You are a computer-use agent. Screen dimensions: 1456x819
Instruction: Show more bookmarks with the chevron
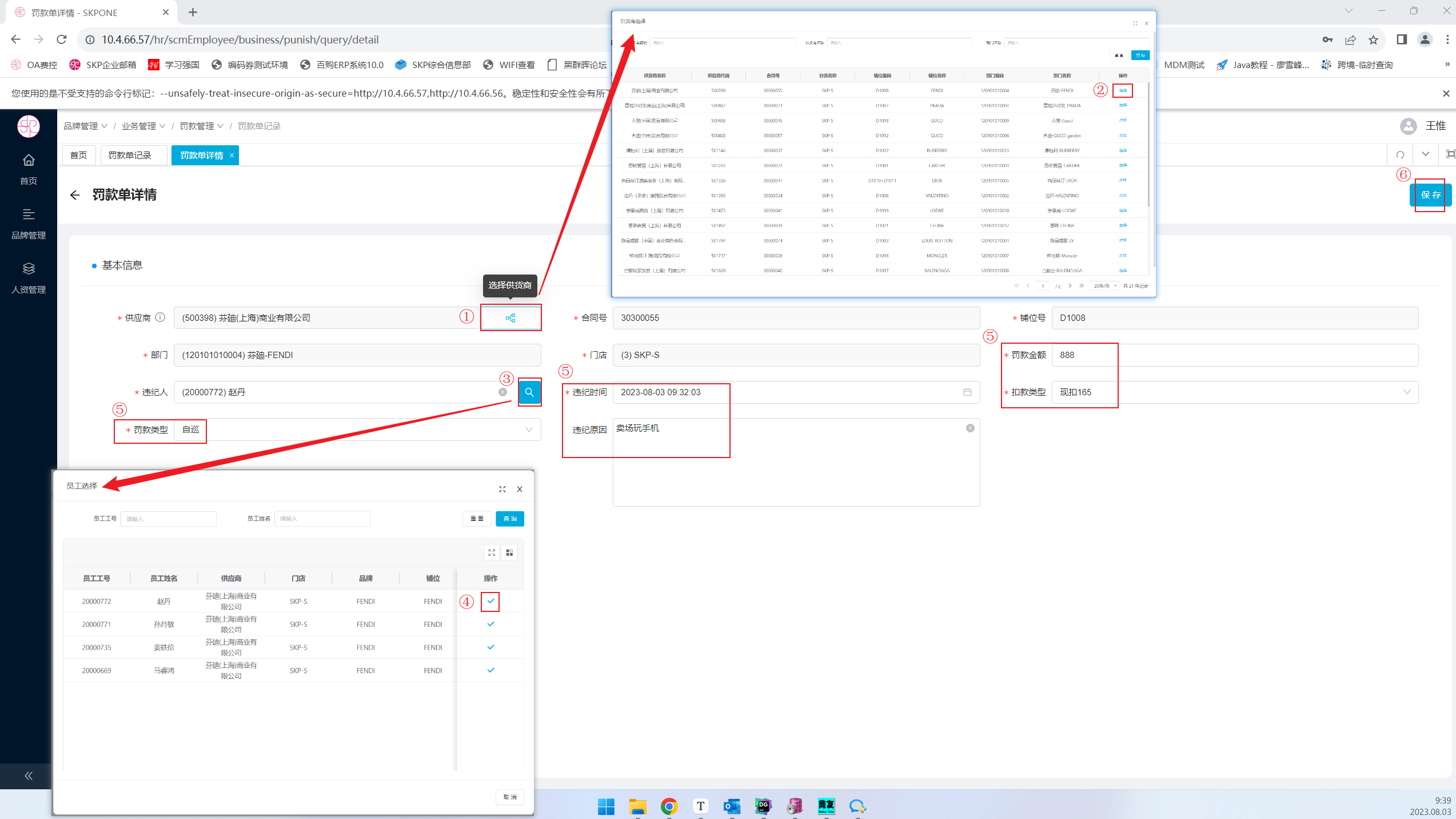1447,65
